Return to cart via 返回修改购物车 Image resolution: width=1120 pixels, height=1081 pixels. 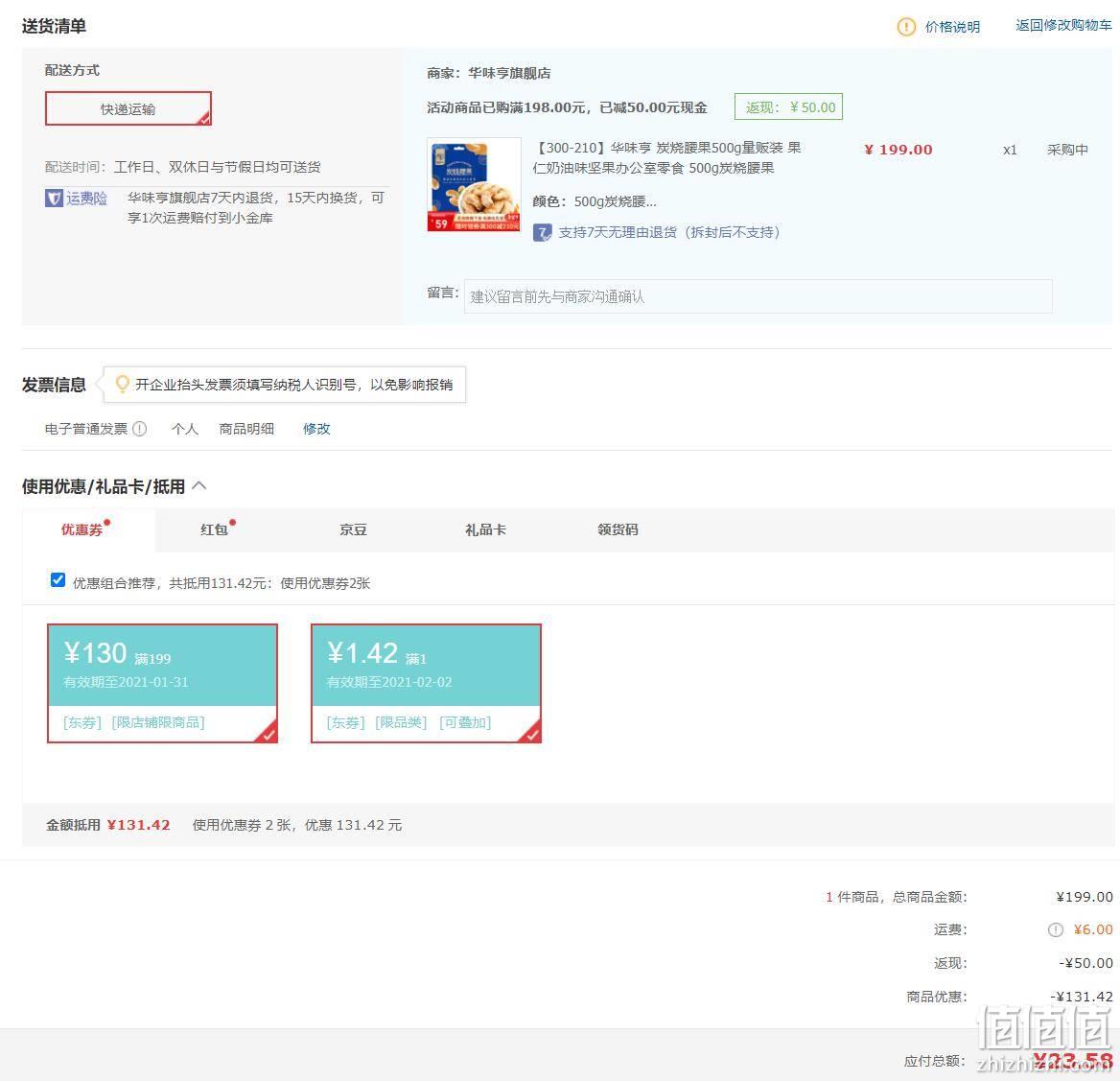pos(1063,25)
